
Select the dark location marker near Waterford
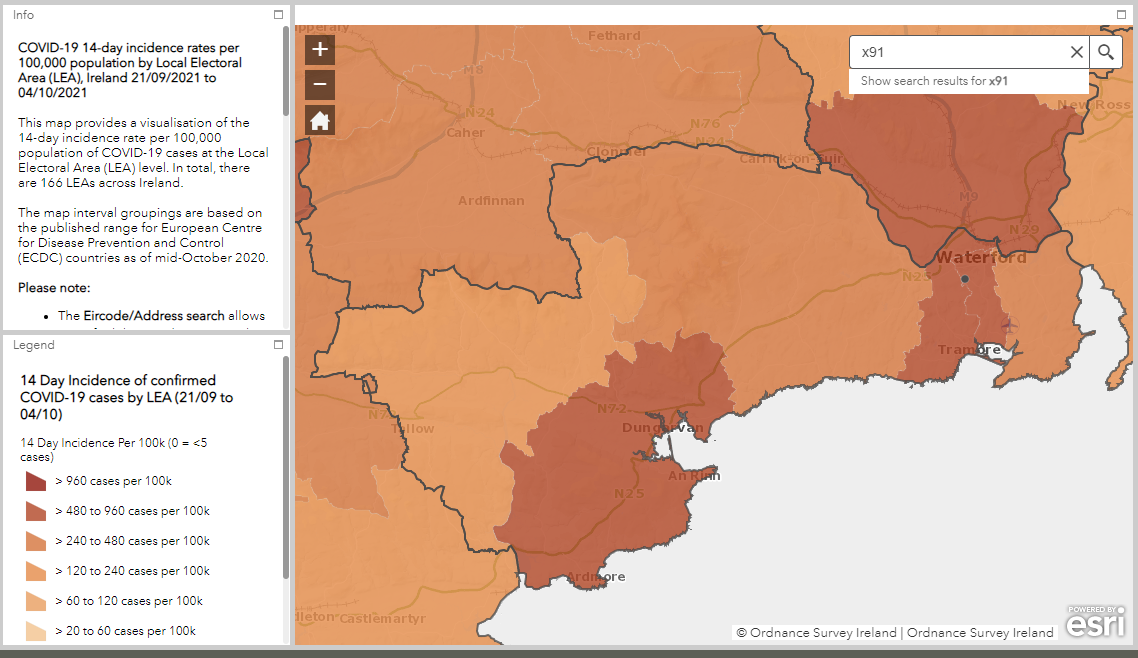click(x=964, y=279)
